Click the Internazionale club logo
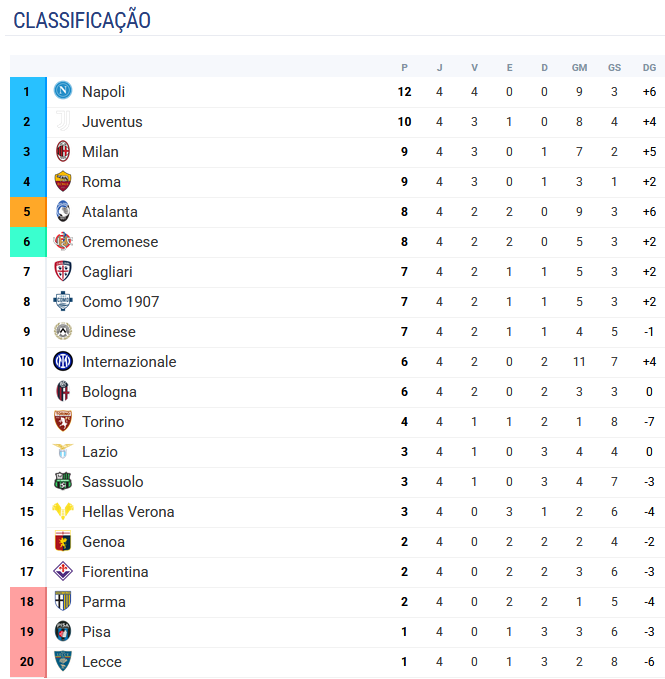 pos(63,361)
